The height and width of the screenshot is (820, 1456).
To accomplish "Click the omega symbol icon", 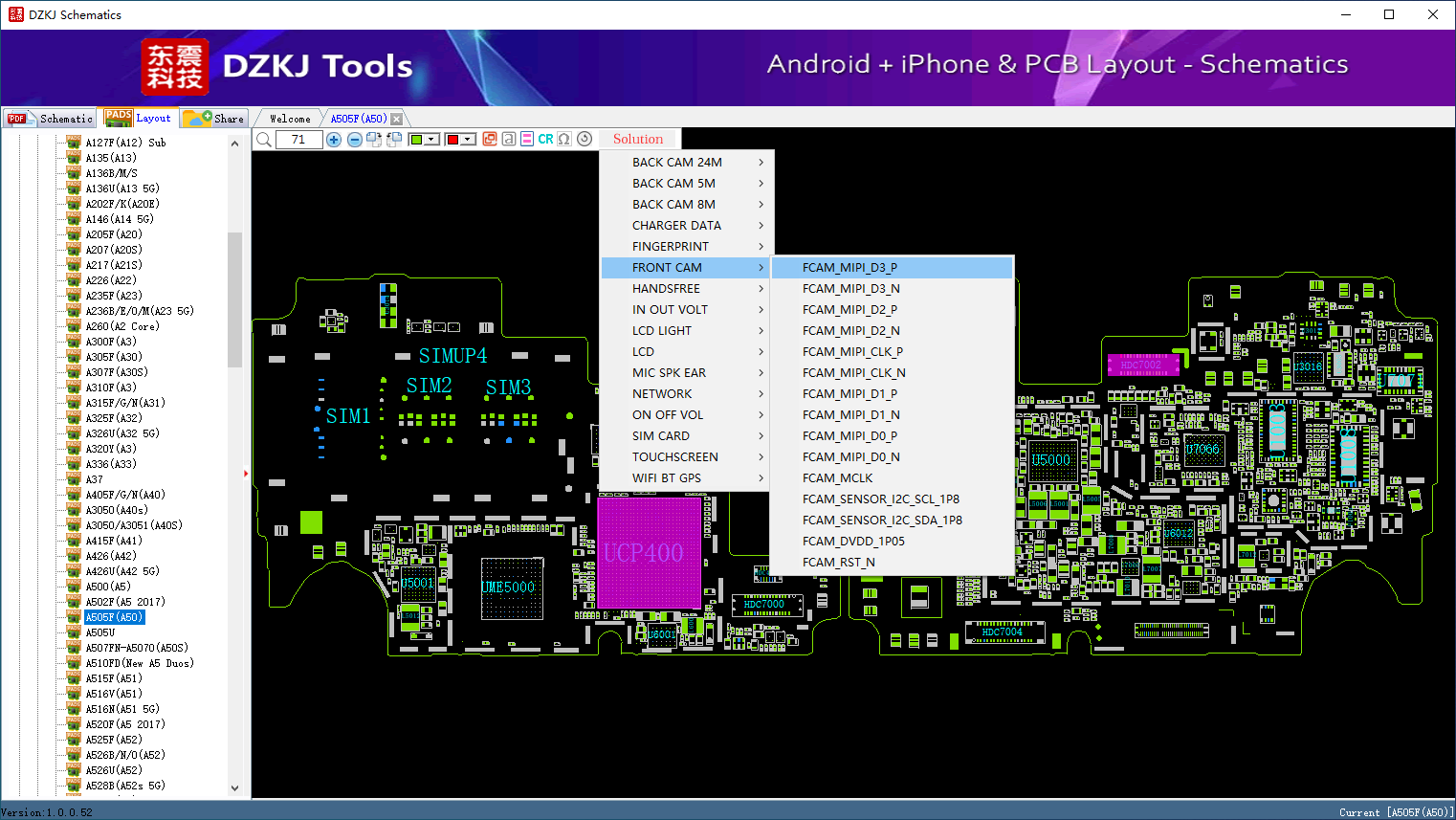I will [x=564, y=139].
